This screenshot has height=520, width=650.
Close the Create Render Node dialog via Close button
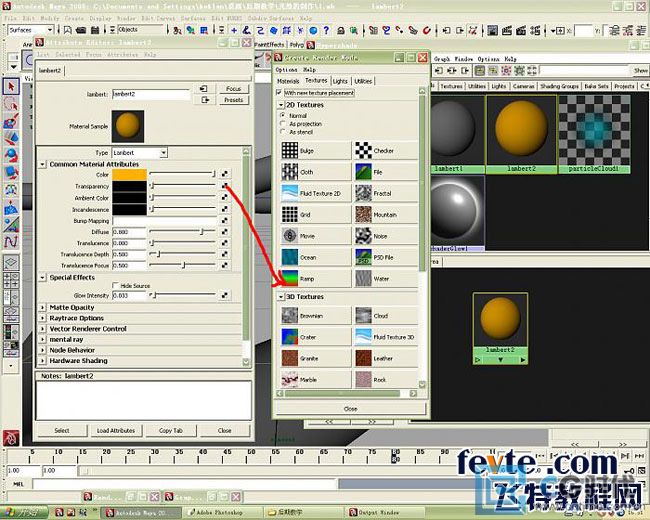(350, 408)
